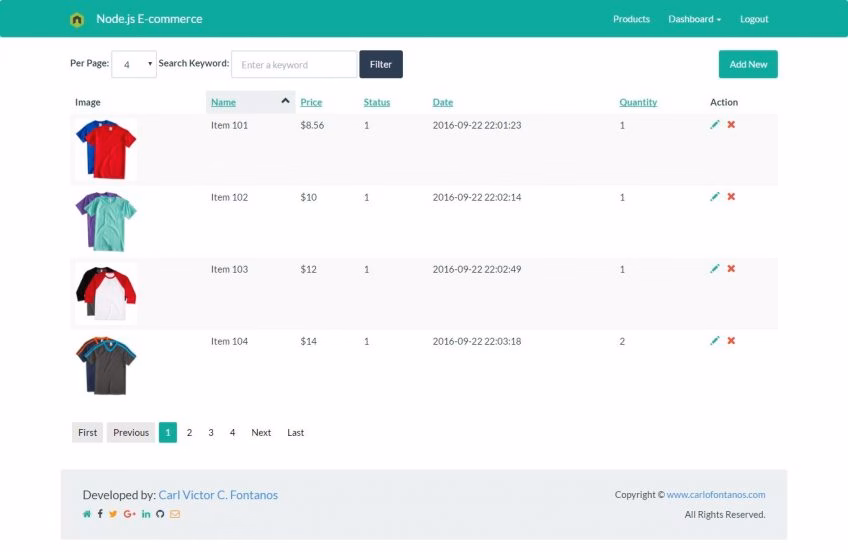Sort the table by Quantity column

click(x=638, y=102)
